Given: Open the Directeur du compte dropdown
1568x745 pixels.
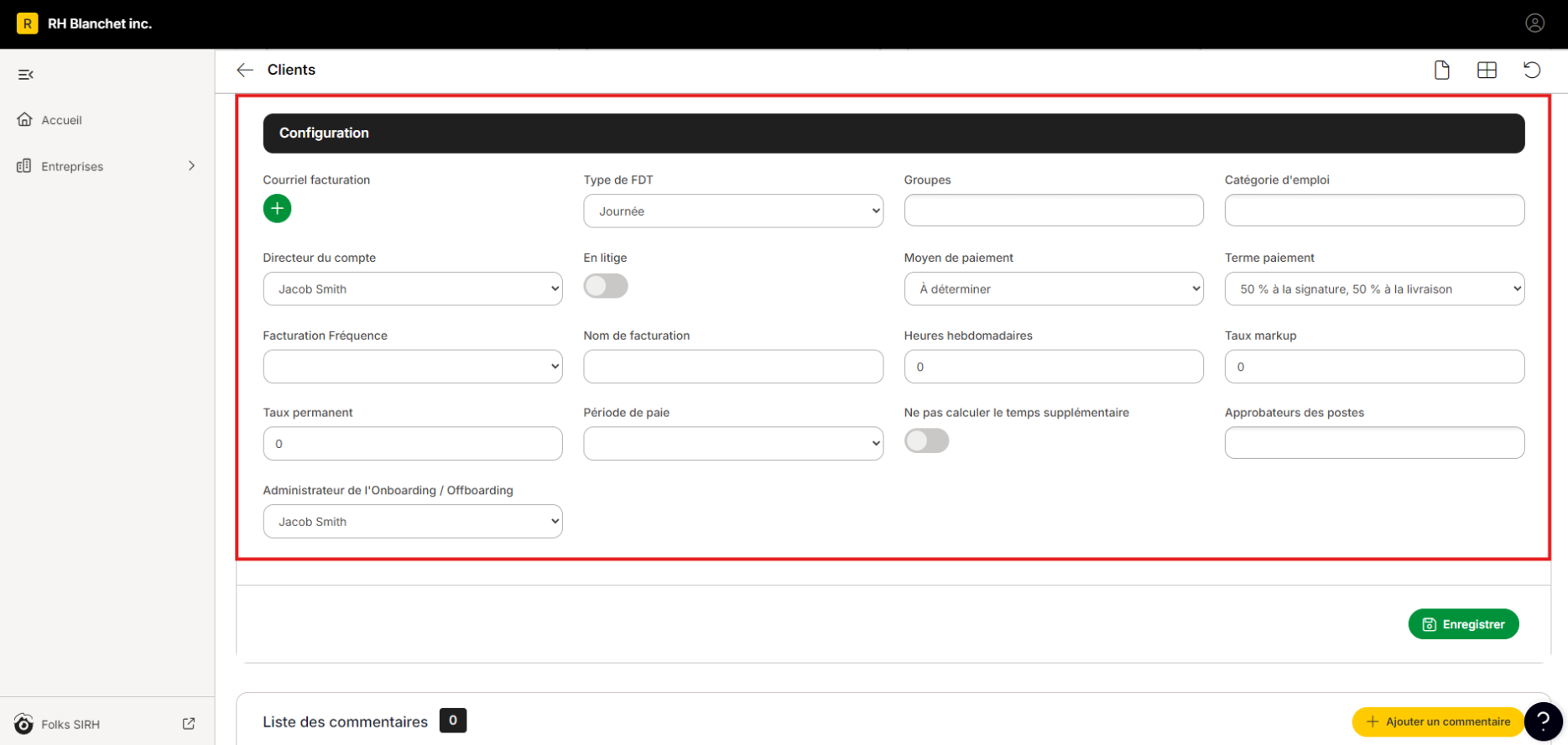Looking at the screenshot, I should click(413, 289).
